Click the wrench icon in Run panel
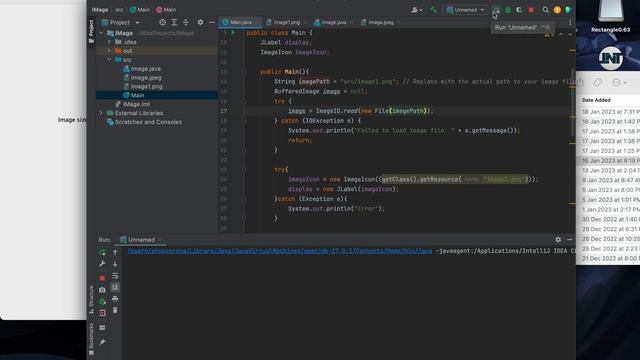The width and height of the screenshot is (640, 360). [102, 264]
